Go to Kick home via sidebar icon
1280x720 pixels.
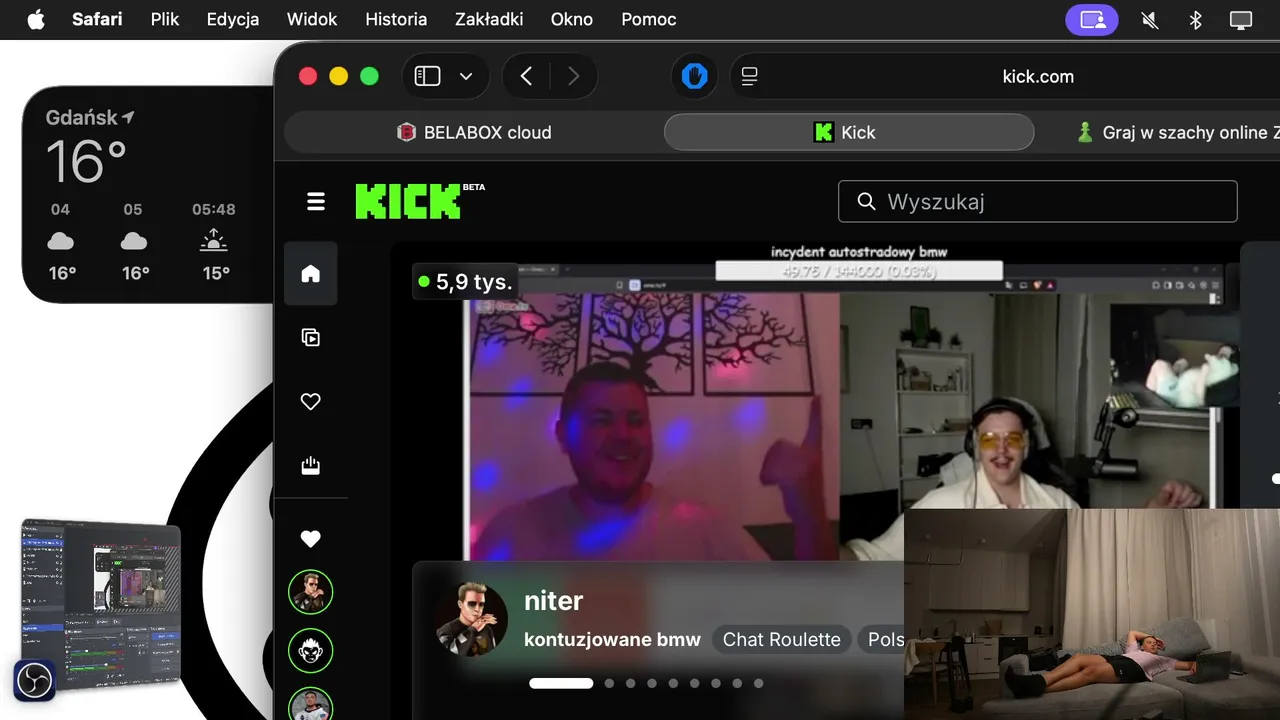click(x=311, y=273)
